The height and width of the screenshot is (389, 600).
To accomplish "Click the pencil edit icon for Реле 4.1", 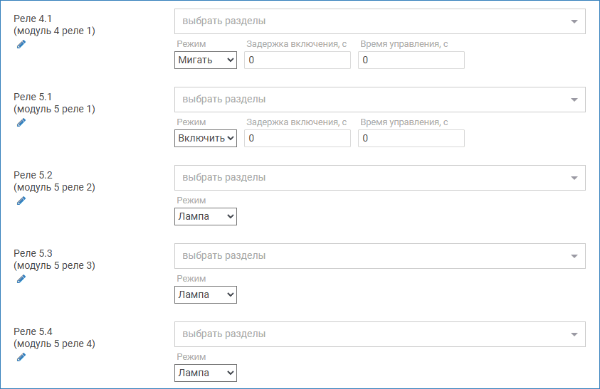I will 21,44.
